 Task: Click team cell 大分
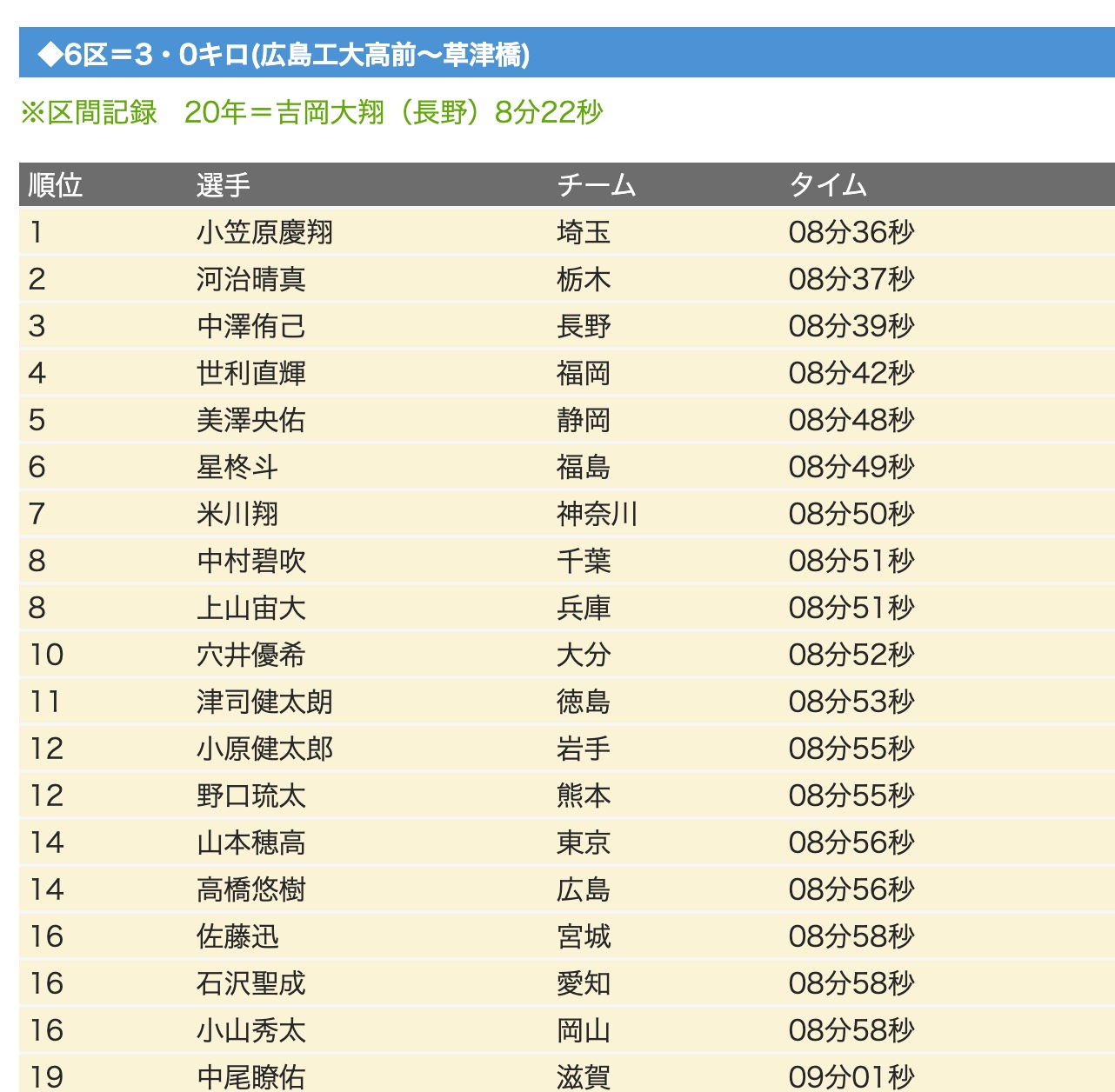584,655
